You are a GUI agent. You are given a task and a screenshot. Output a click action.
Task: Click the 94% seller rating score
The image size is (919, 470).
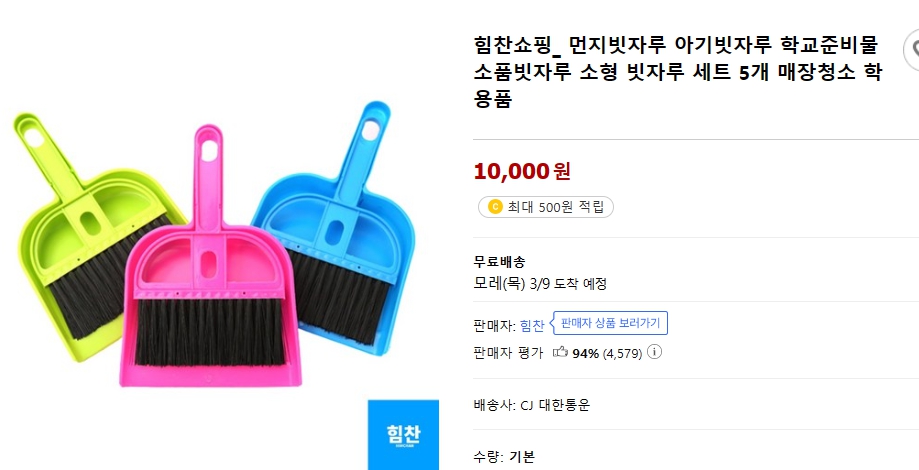585,352
